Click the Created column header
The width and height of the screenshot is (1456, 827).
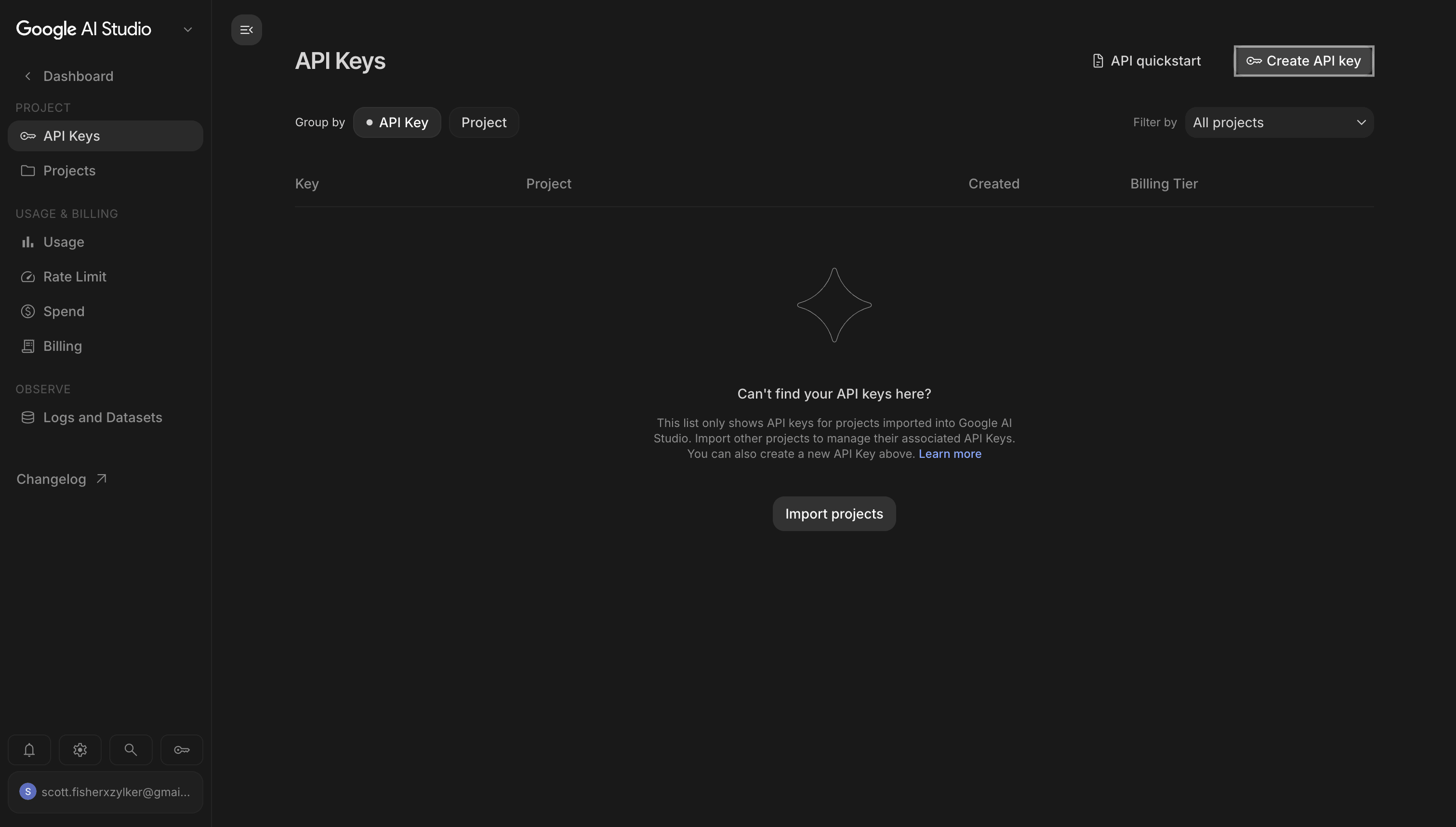[993, 184]
